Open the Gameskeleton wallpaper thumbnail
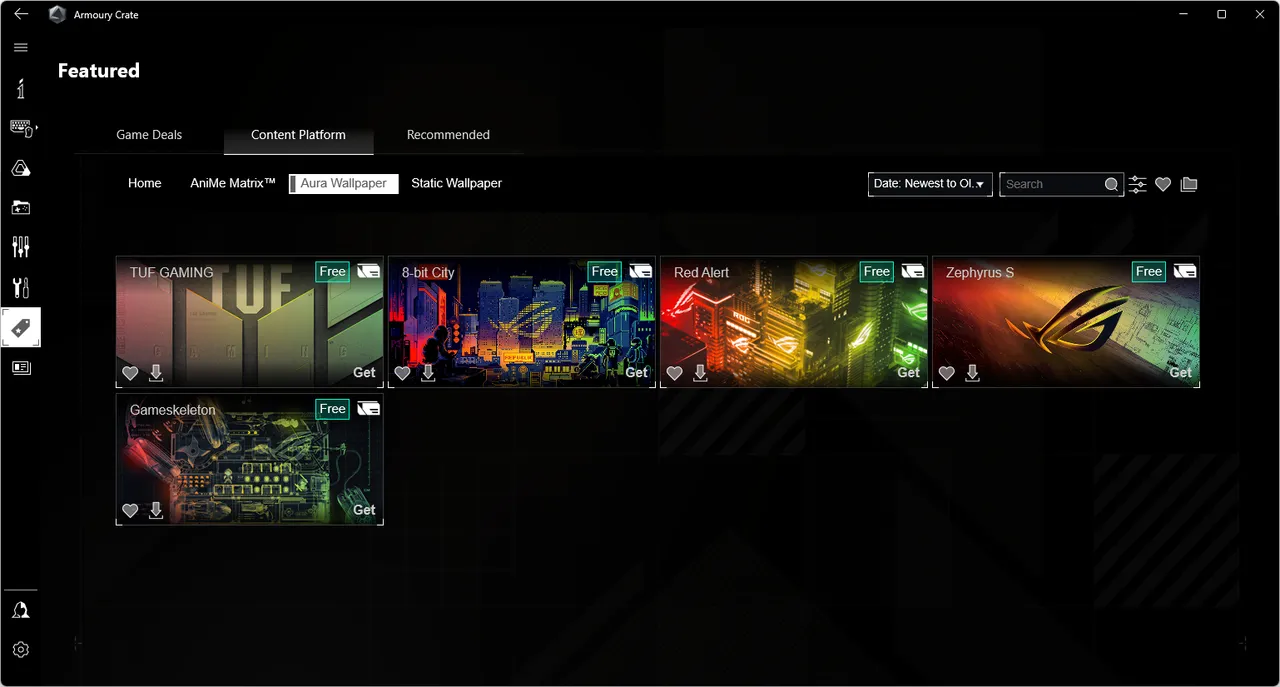1280x687 pixels. click(250, 459)
